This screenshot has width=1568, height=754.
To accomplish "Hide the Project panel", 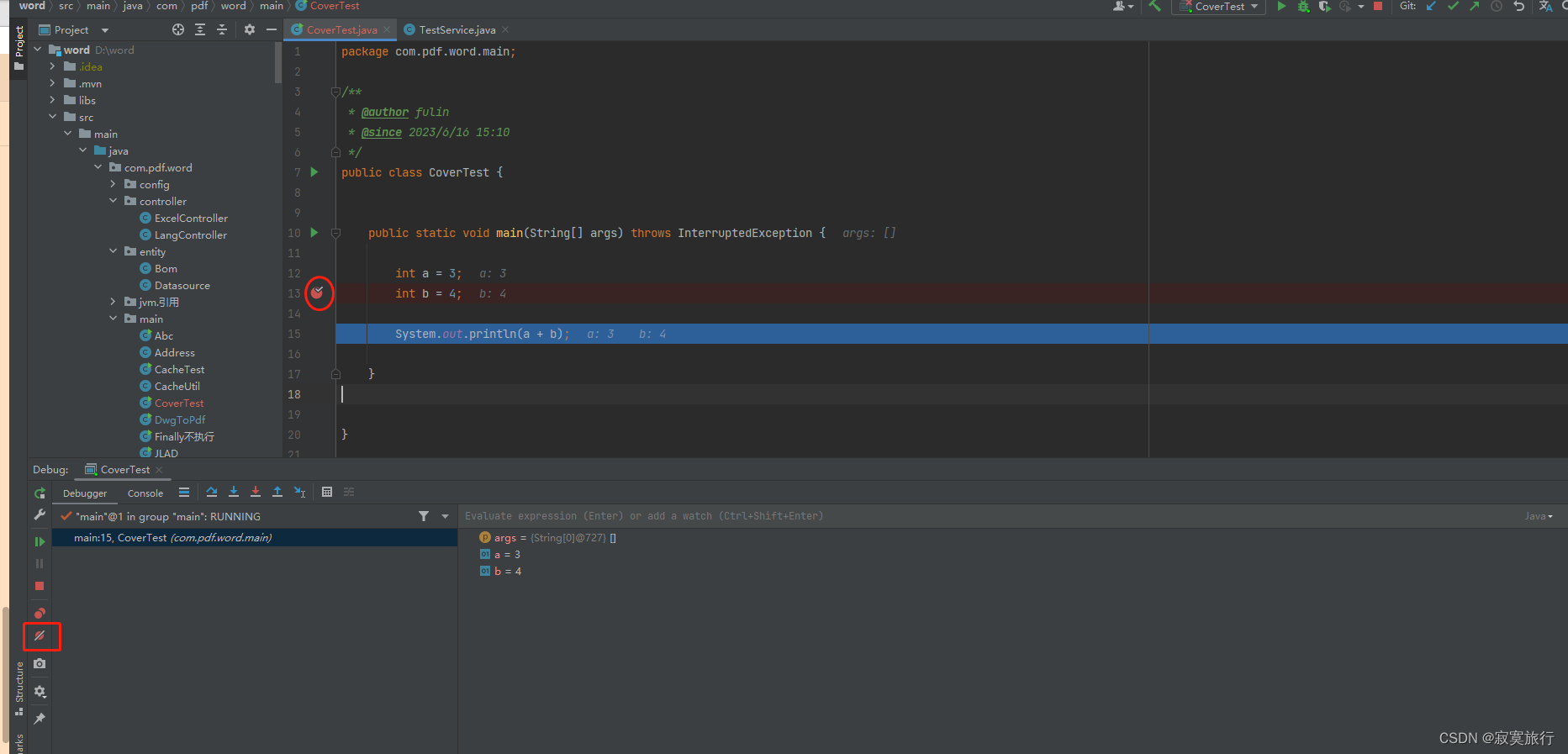I will tap(272, 29).
